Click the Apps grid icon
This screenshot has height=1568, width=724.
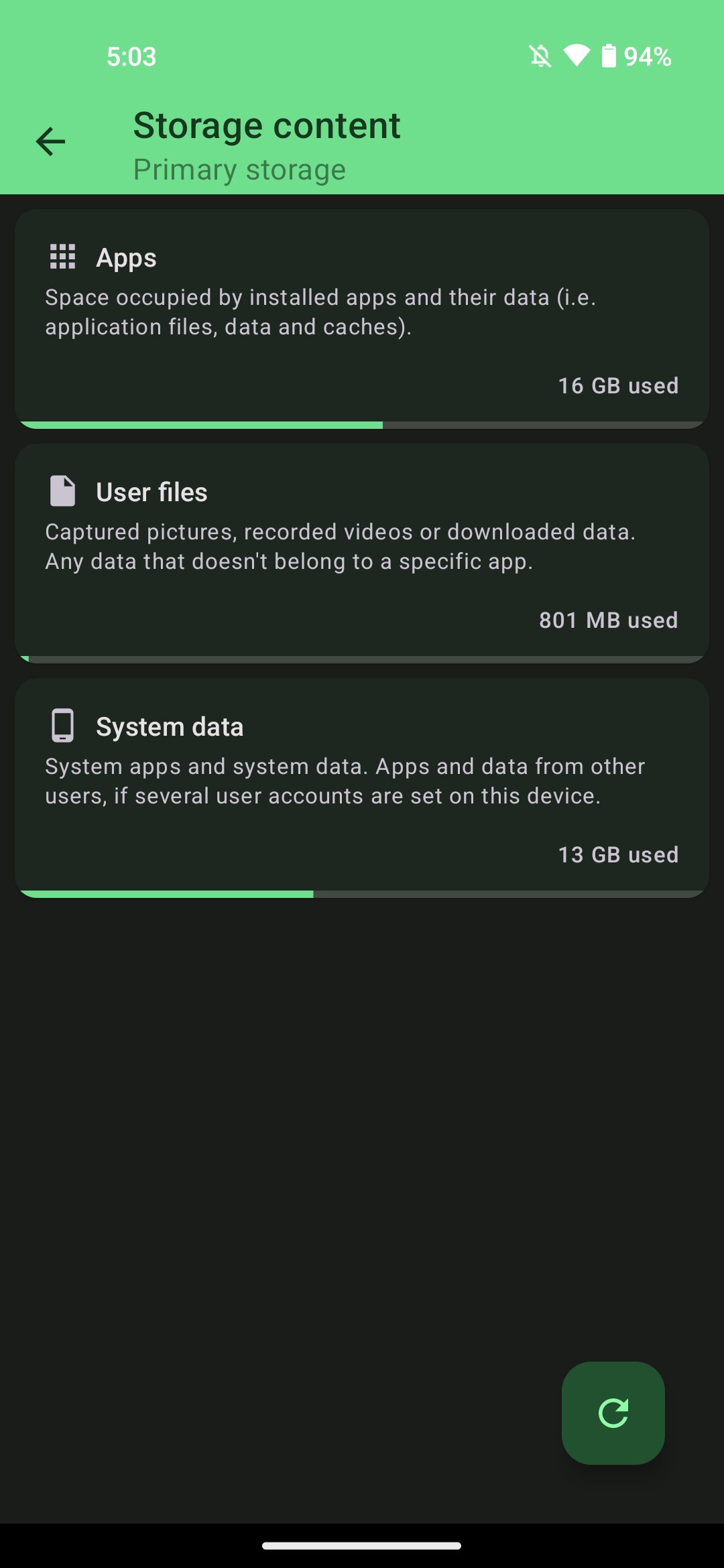click(63, 257)
